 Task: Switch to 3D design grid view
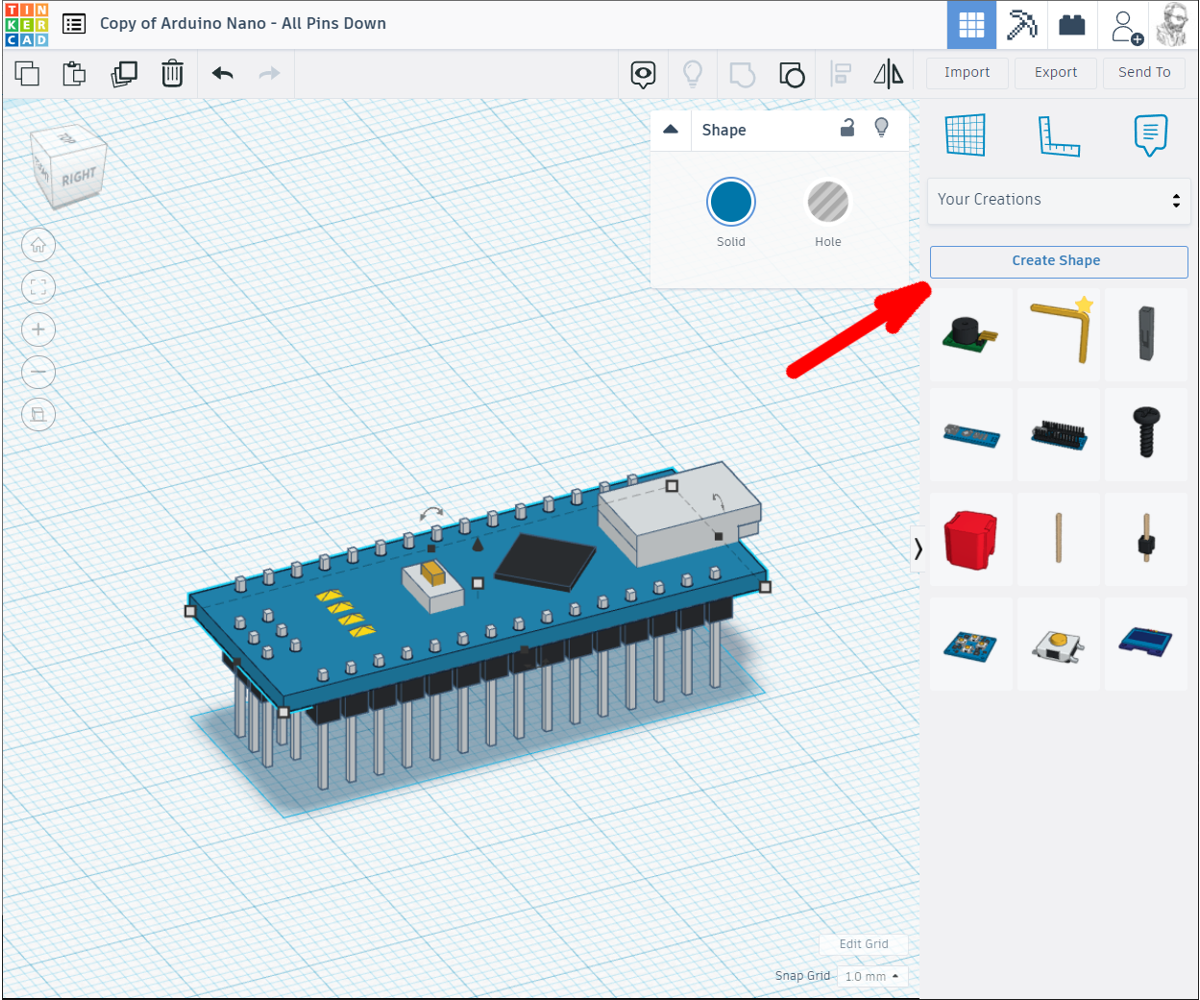971,24
